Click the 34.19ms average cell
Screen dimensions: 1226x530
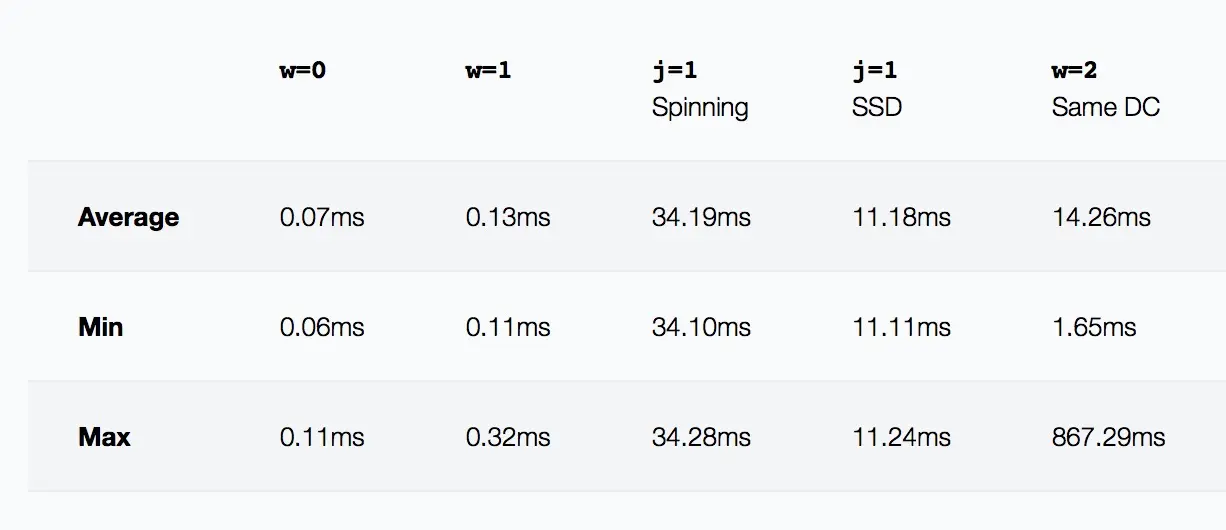pos(701,217)
